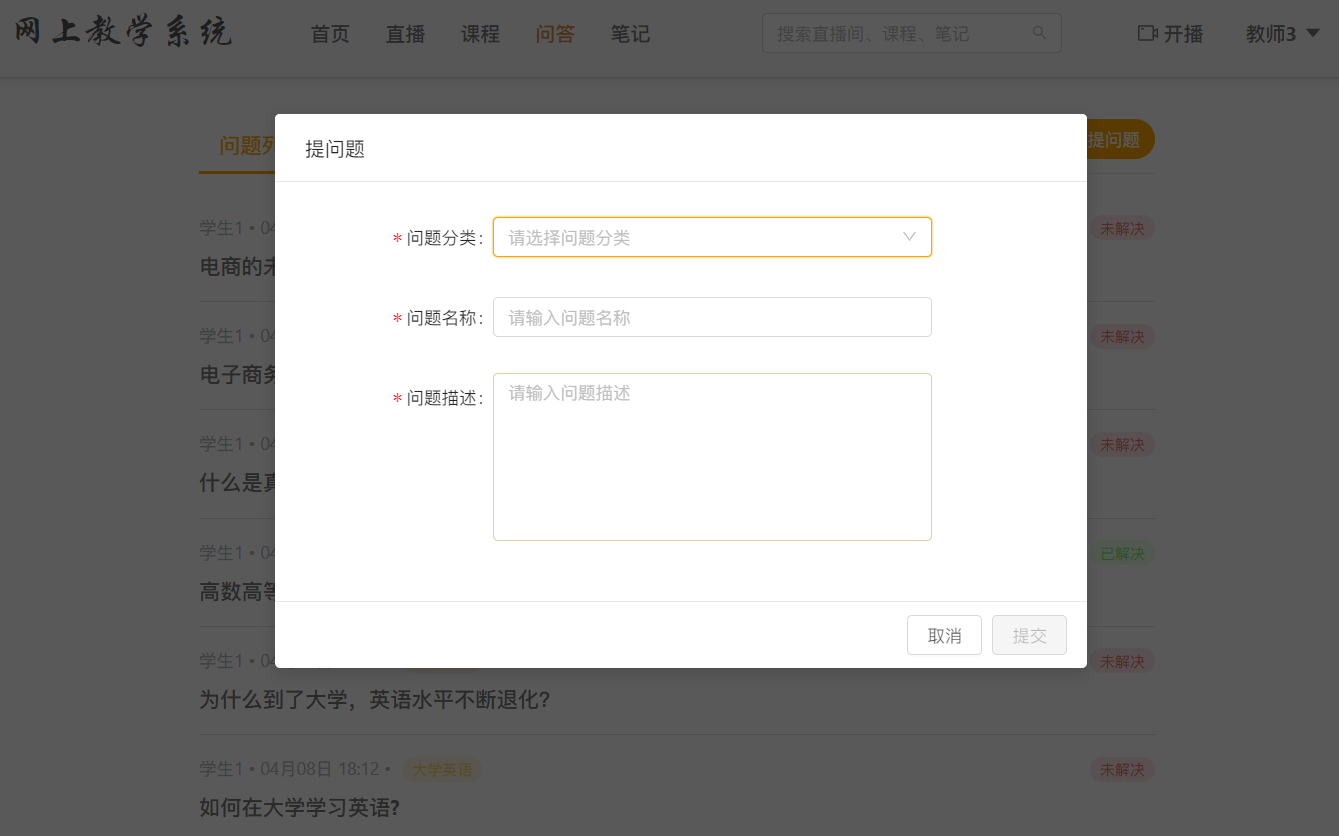Screen dimensions: 1339x836
Task: Click the chevron in 问题分类 selector
Action: [909, 237]
